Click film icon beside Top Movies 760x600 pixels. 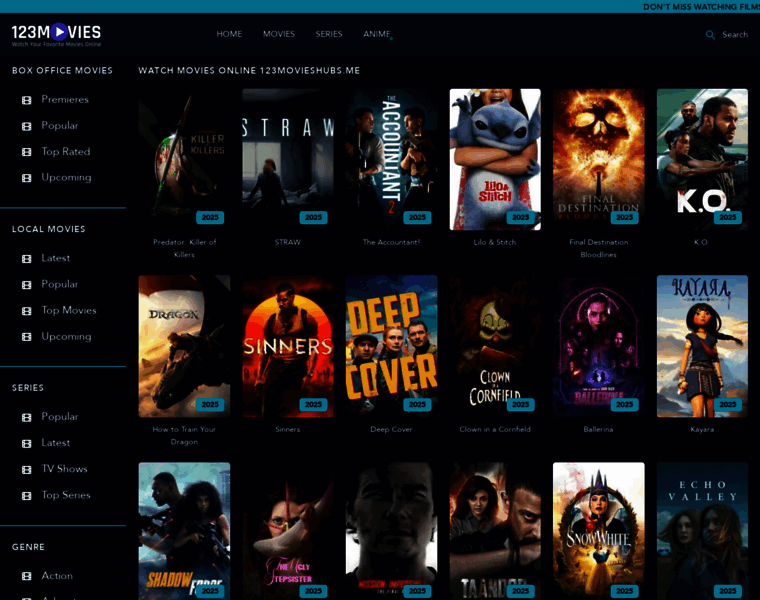(27, 311)
